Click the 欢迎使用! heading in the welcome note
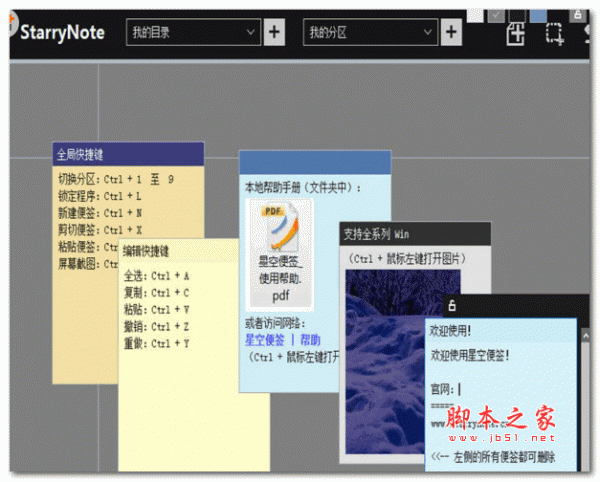 click(x=450, y=331)
